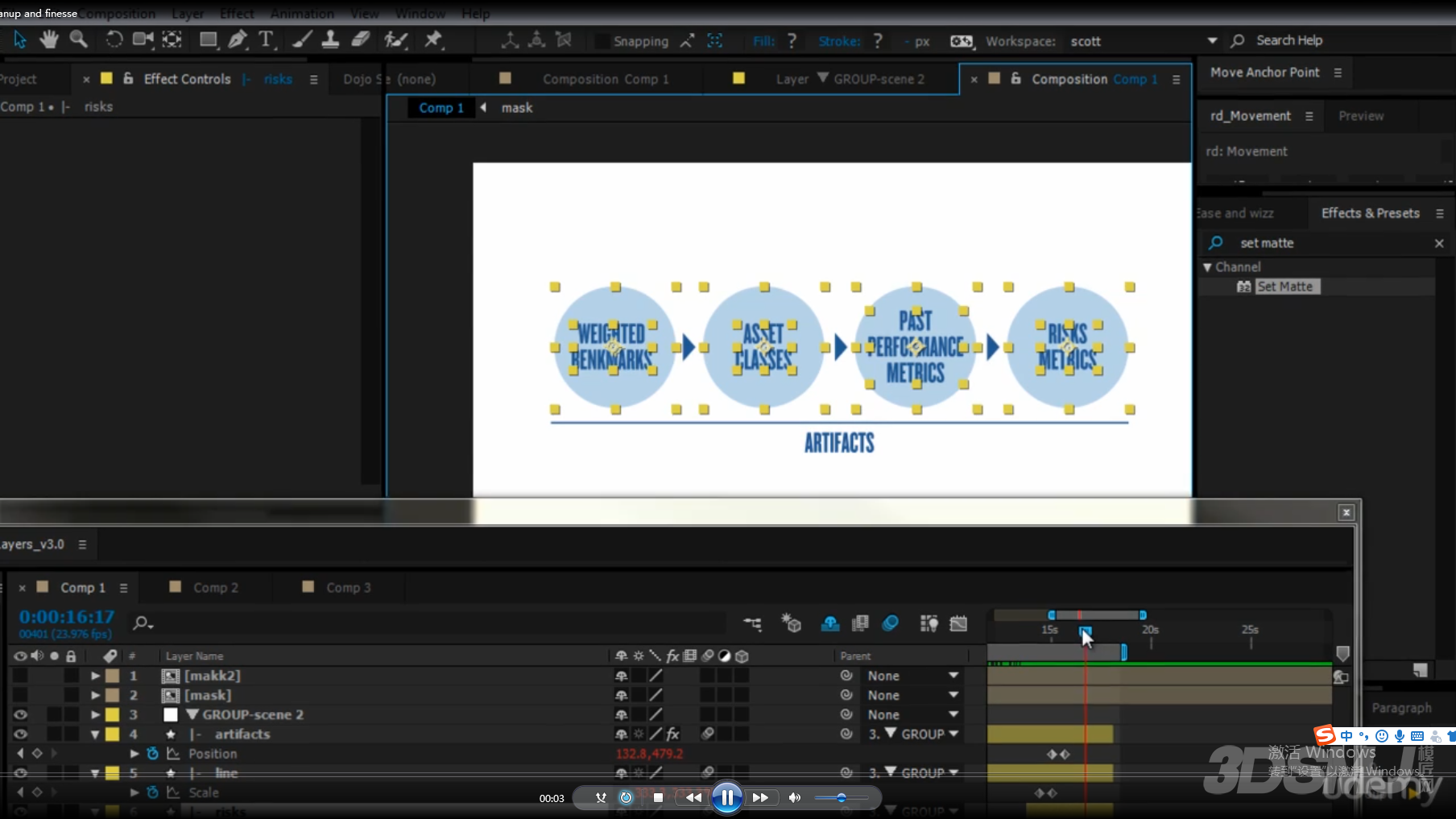Toggle Frame Blending timeline switch
This screenshot has width=1456, height=819.
tap(860, 623)
